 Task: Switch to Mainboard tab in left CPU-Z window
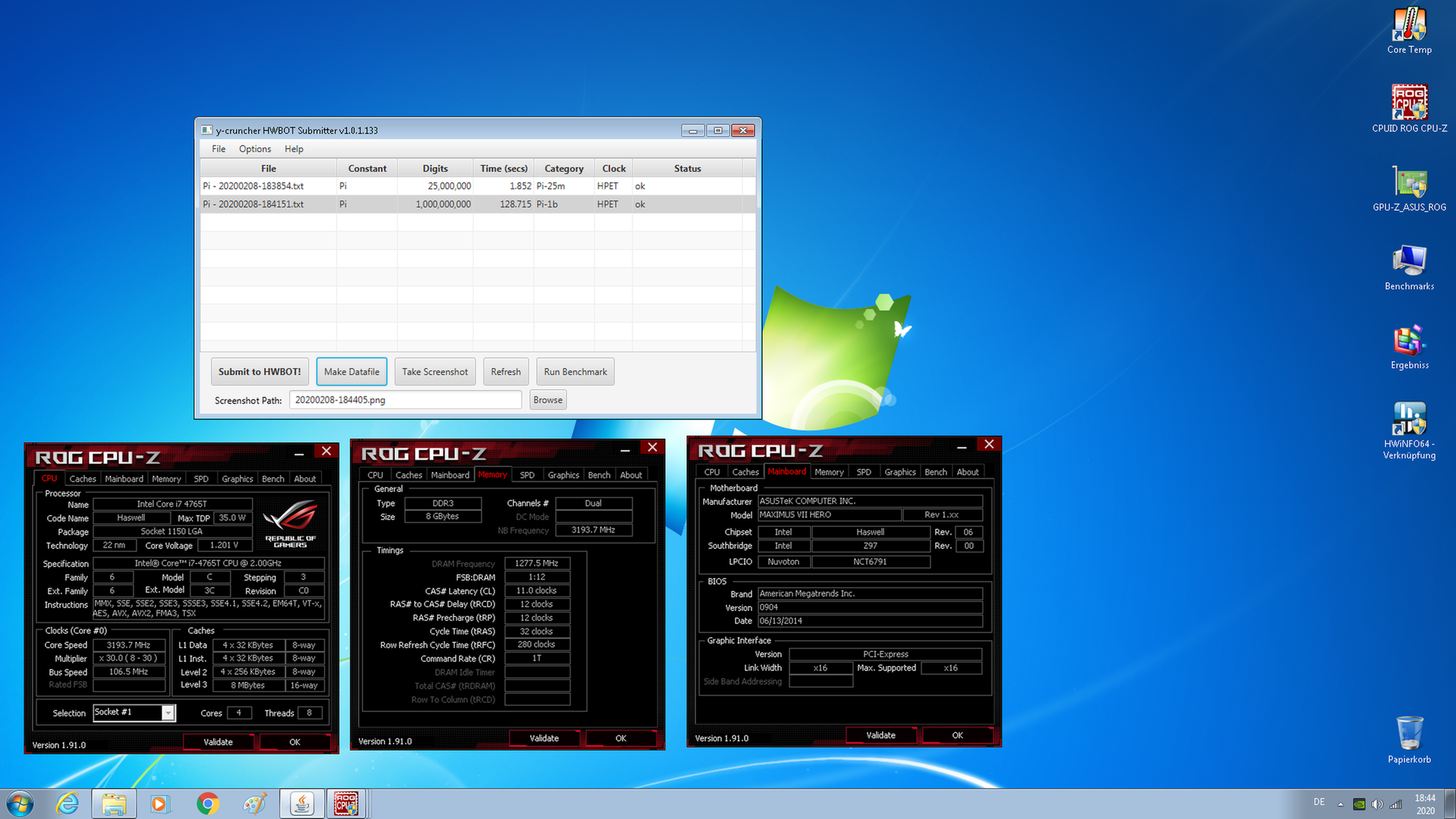[x=124, y=479]
